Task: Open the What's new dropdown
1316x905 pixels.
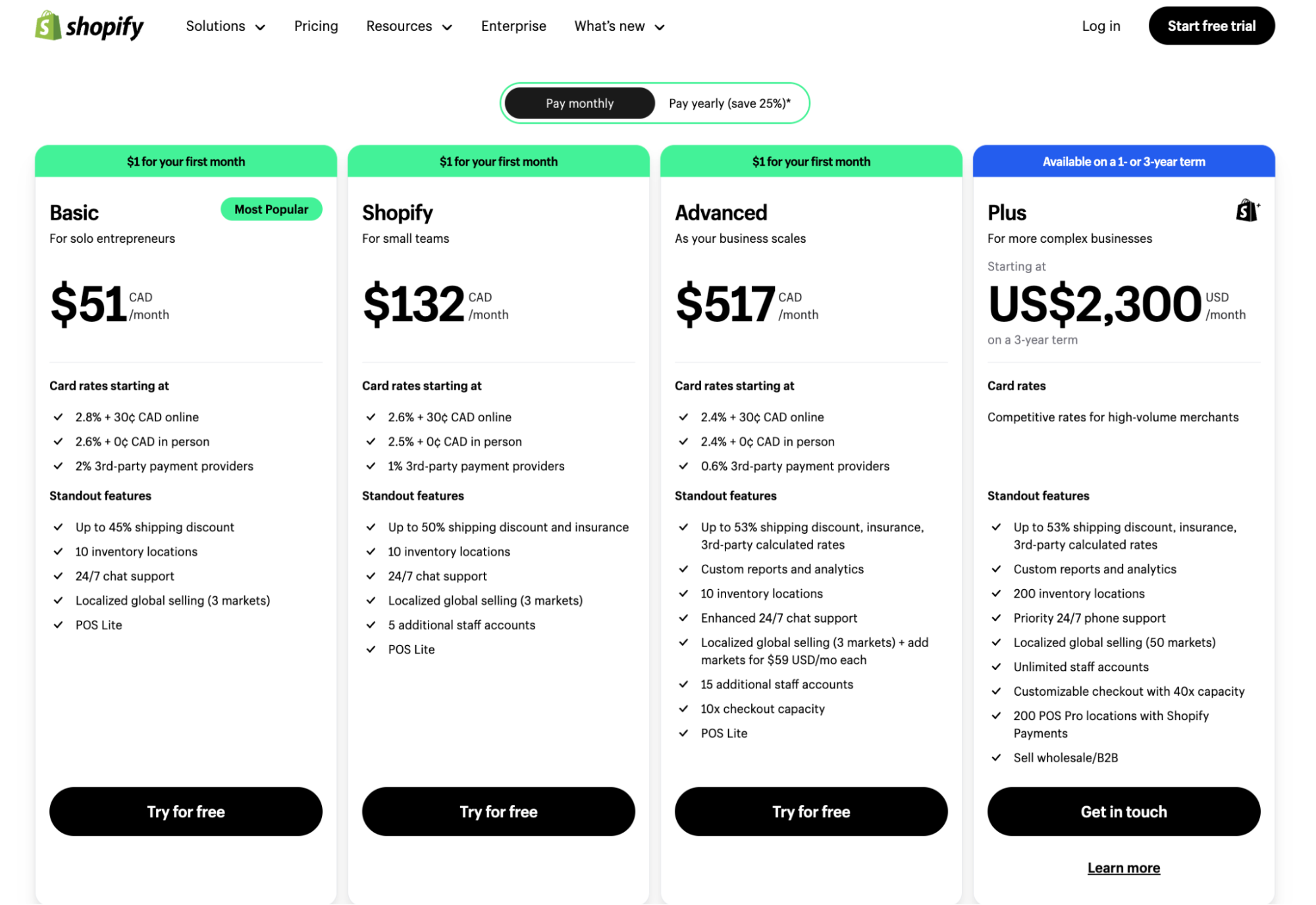Action: click(x=619, y=26)
